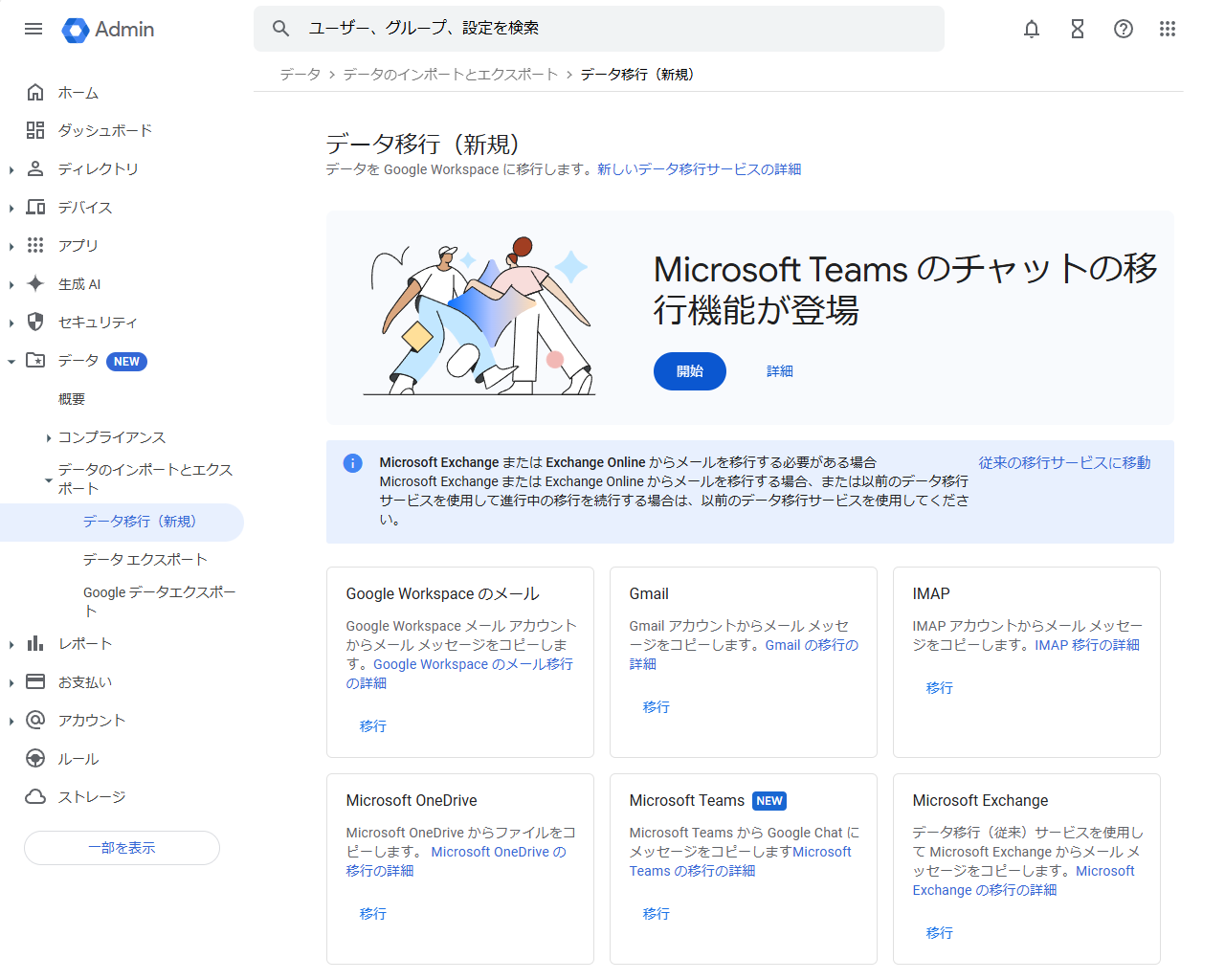Screen dimensions: 1225x980
Task: Open the pending tasks hourglass icon
Action: [x=1077, y=29]
